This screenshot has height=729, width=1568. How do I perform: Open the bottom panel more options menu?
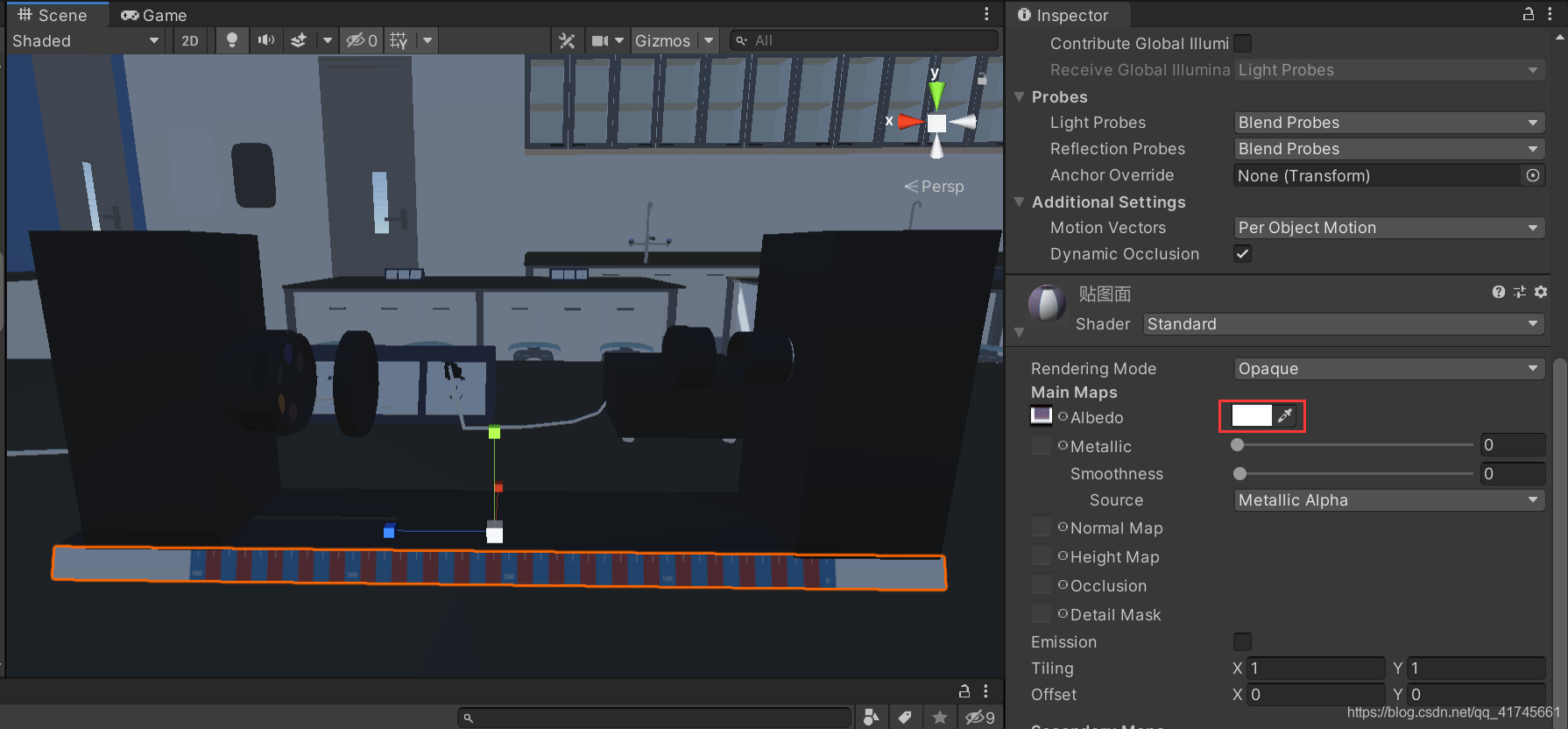point(986,690)
